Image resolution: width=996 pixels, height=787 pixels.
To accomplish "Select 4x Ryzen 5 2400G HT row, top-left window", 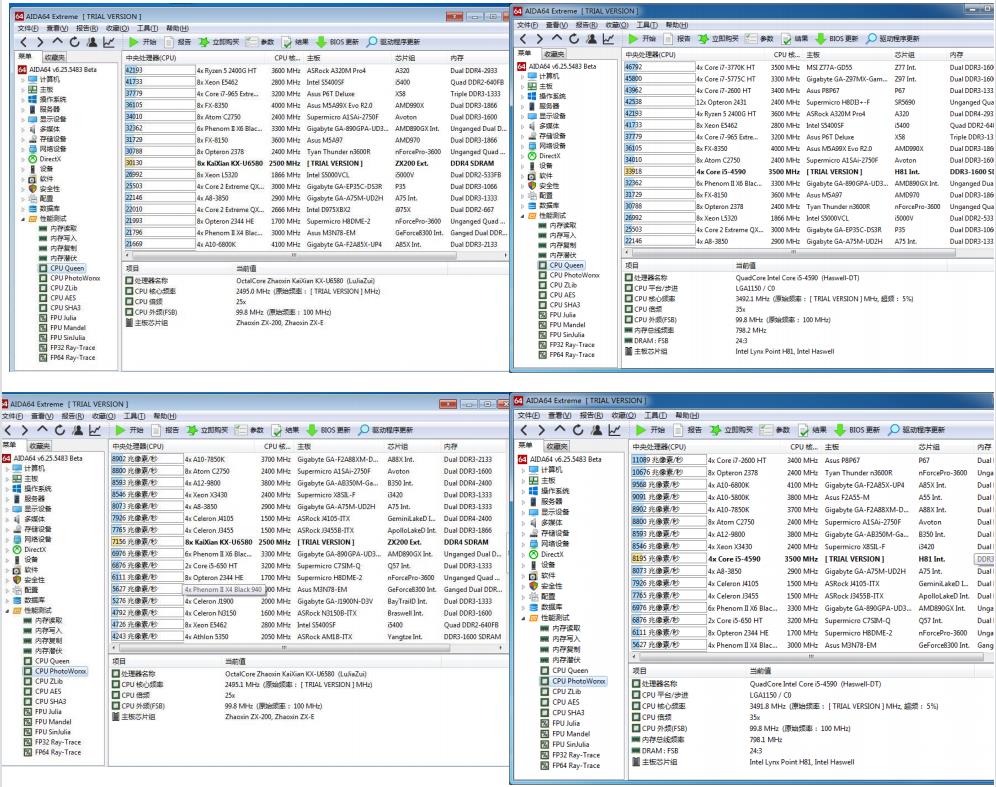I will pos(315,71).
